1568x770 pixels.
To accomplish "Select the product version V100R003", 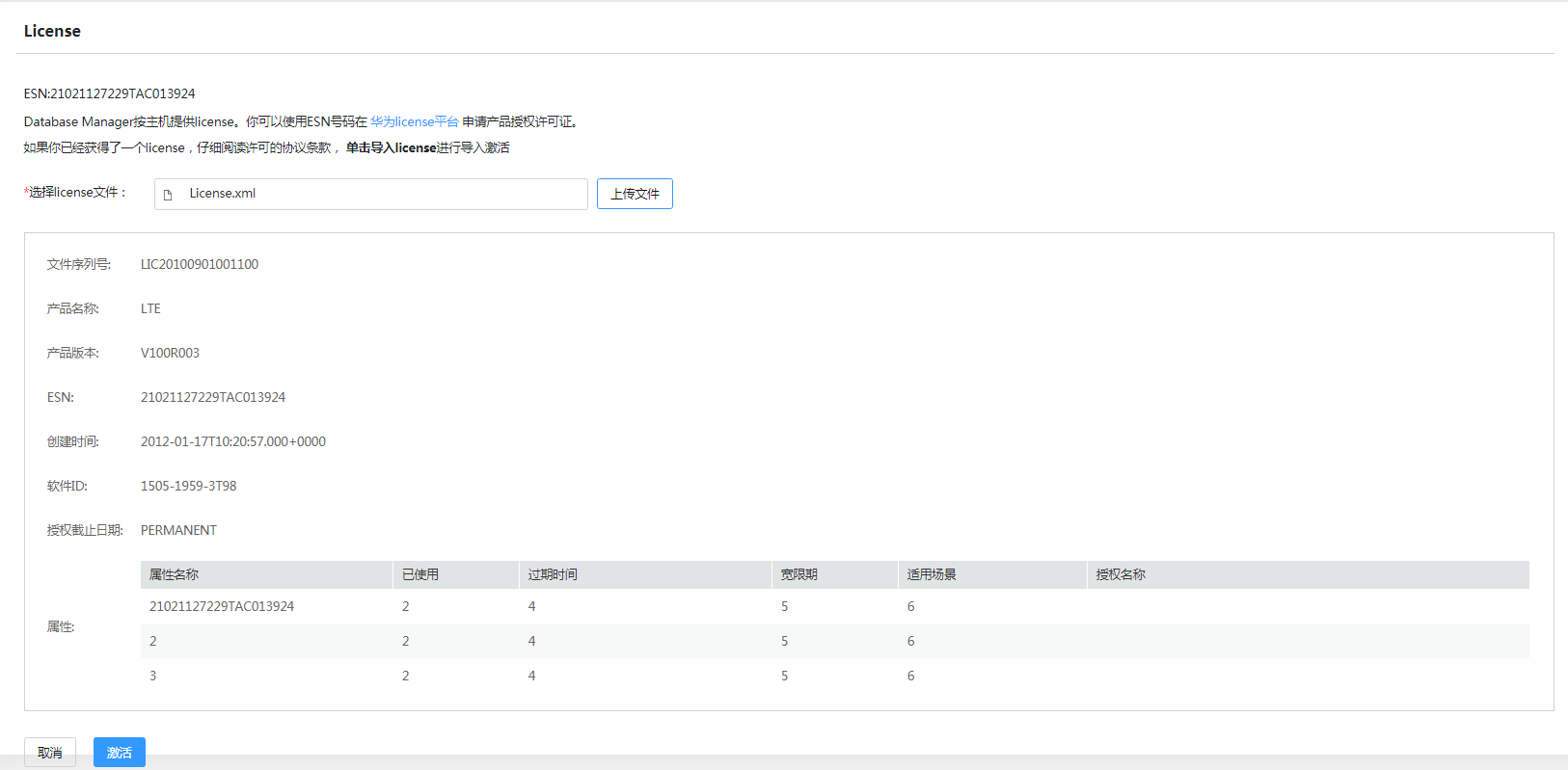I will (x=170, y=353).
